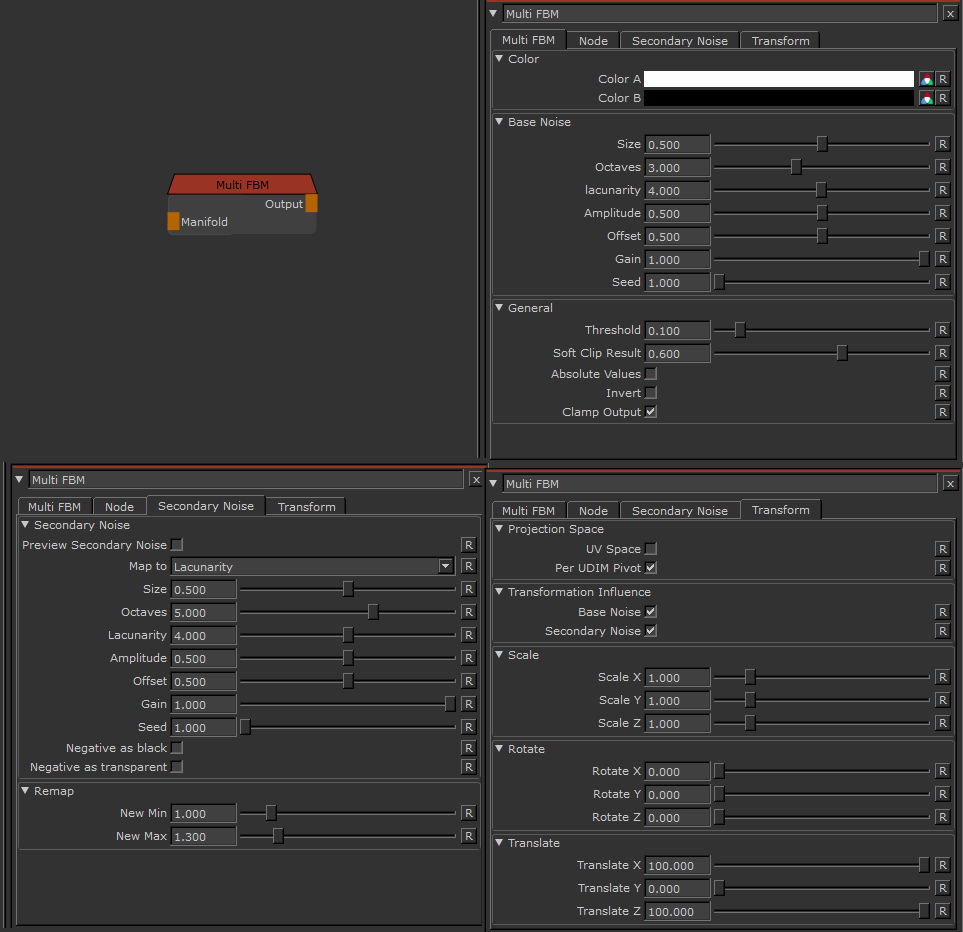Click the Multi FBM node Output port

311,204
